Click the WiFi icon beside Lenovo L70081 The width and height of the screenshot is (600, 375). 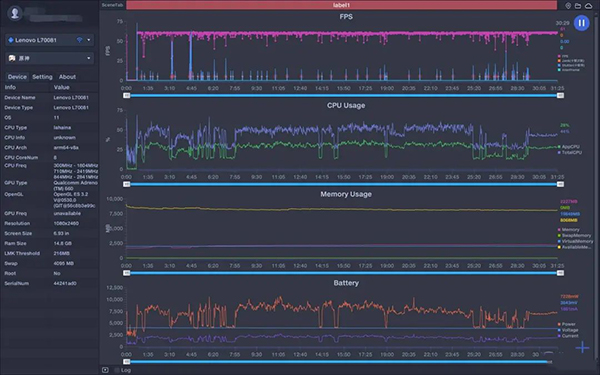(80, 40)
